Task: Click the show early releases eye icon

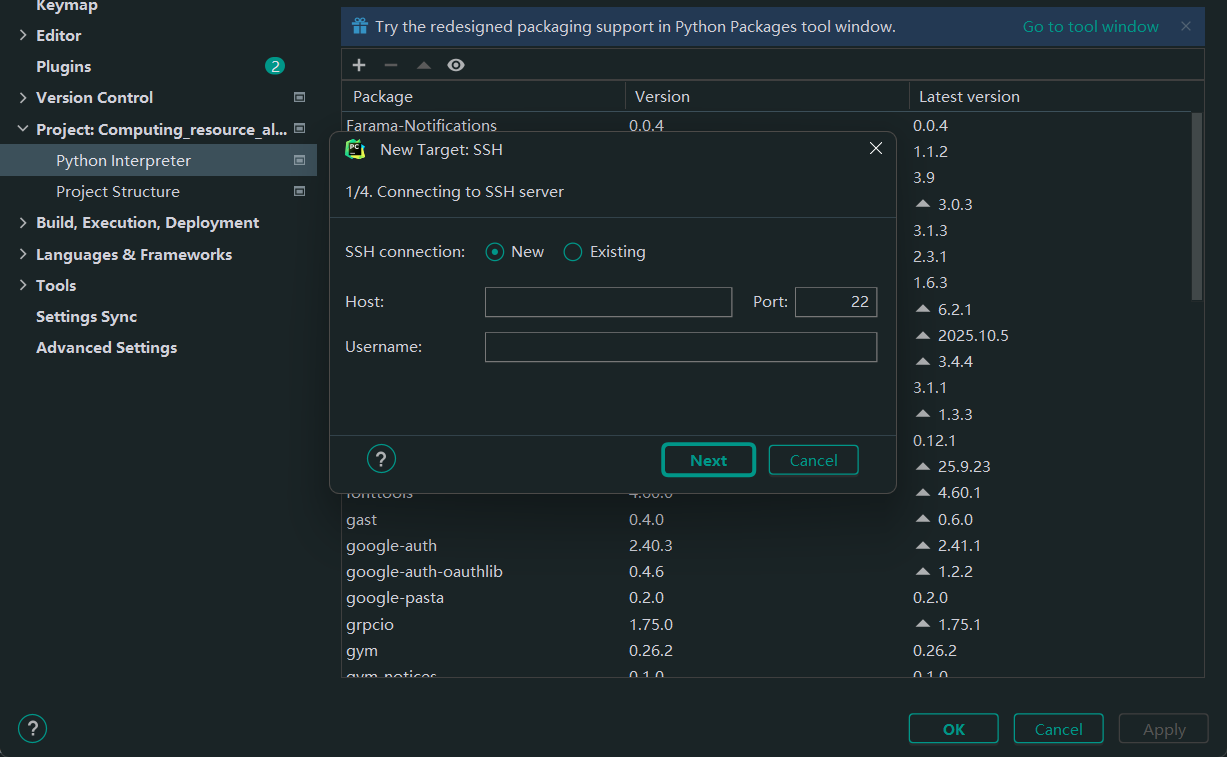Action: point(456,65)
